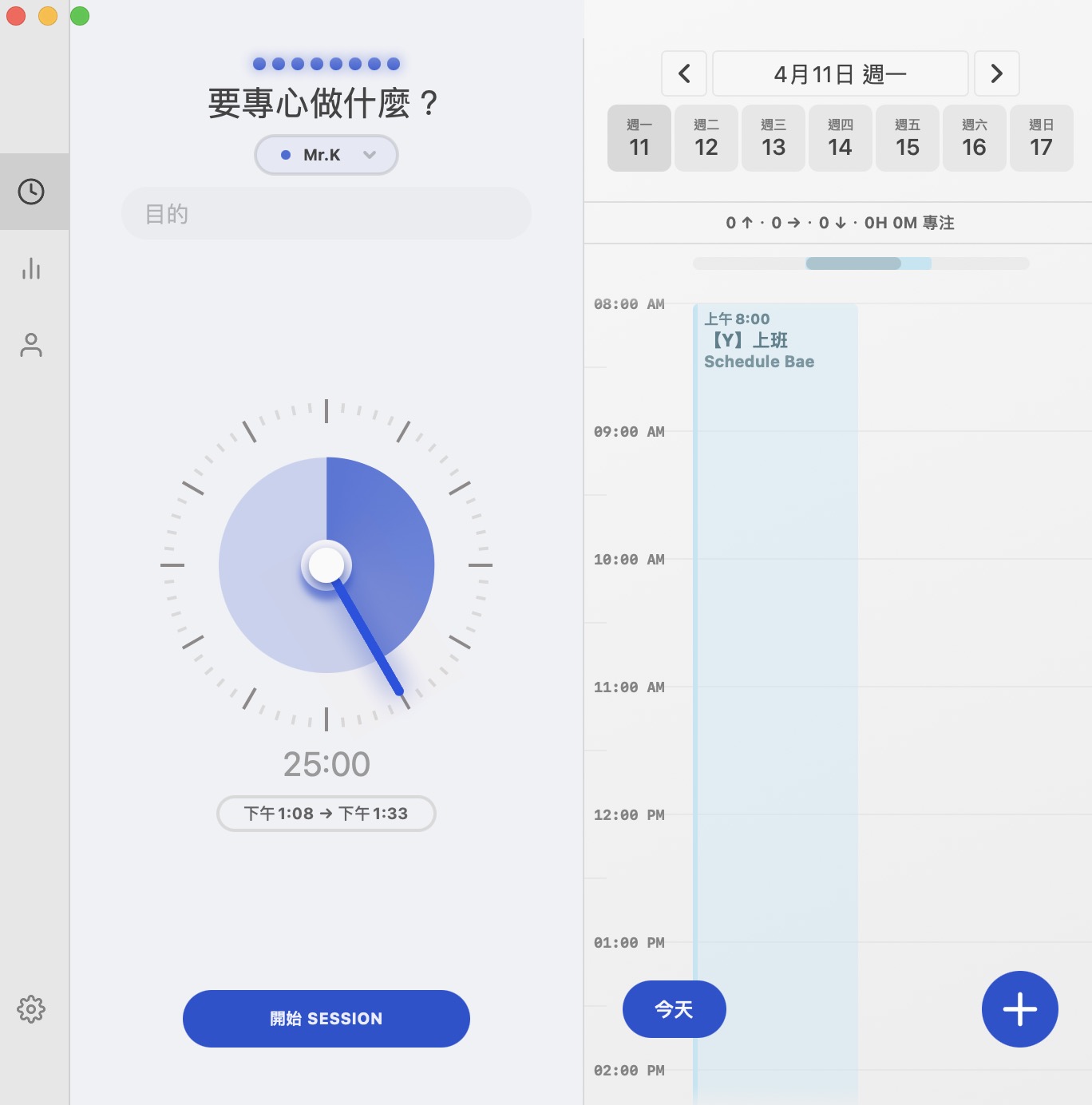The width and height of the screenshot is (1092, 1105).
Task: Click the clock hand center knob
Action: tap(326, 565)
